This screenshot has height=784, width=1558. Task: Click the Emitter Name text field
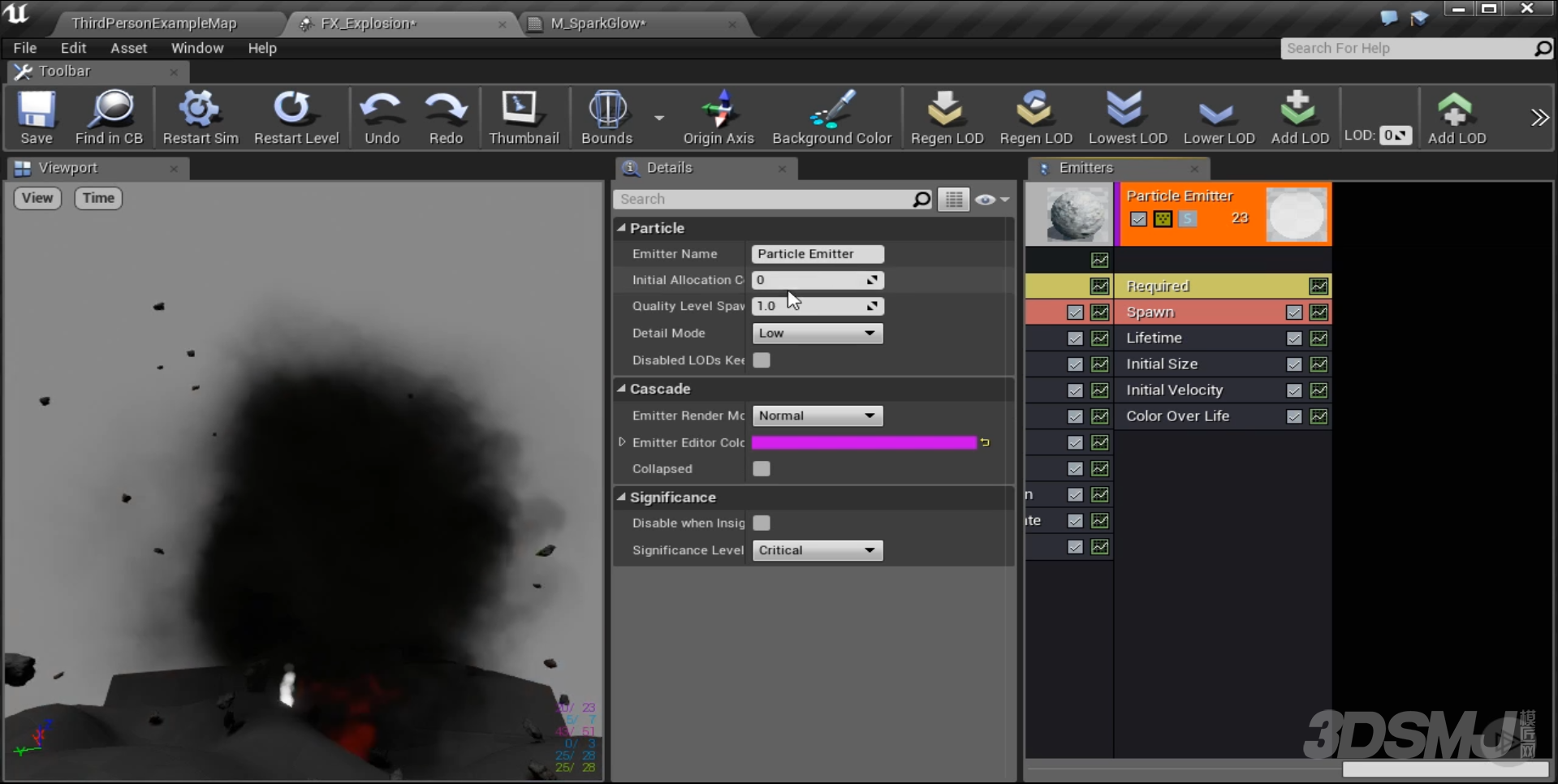point(818,254)
